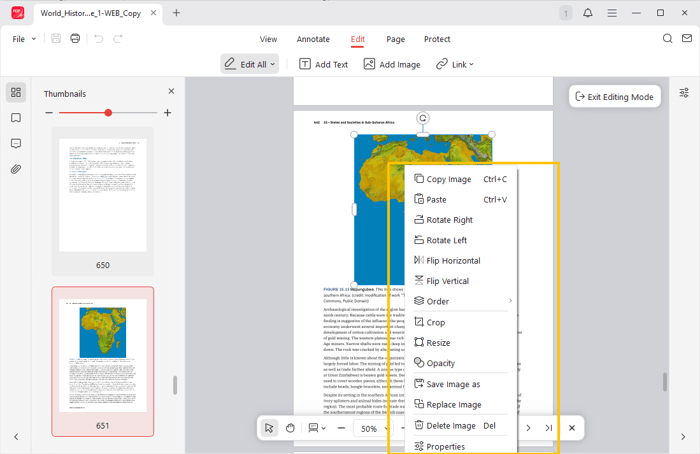The height and width of the screenshot is (454, 700).
Task: Select the hand pan tool
Action: click(x=290, y=428)
